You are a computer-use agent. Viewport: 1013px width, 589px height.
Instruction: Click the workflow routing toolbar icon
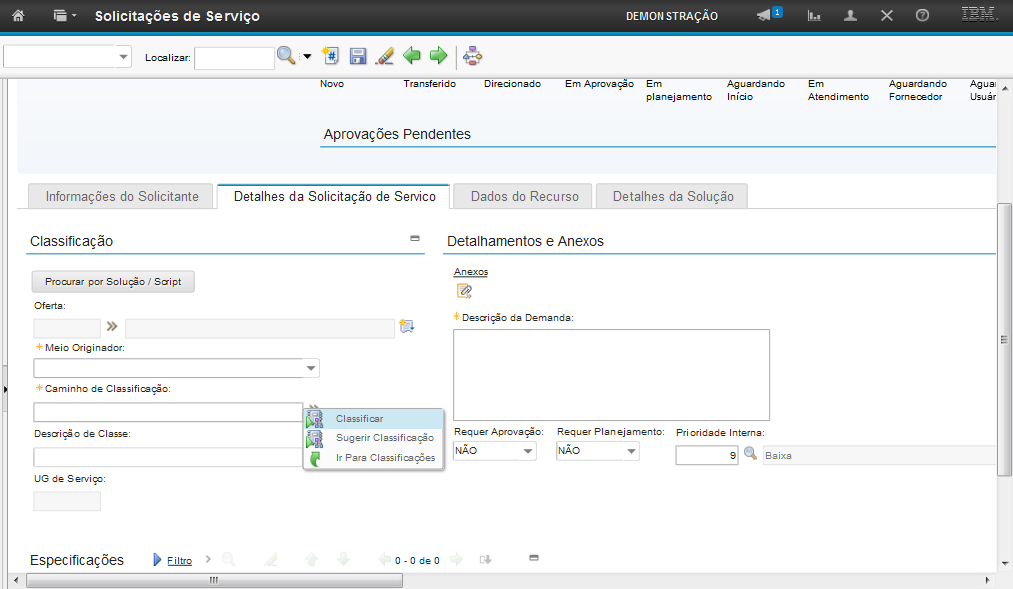coord(472,56)
